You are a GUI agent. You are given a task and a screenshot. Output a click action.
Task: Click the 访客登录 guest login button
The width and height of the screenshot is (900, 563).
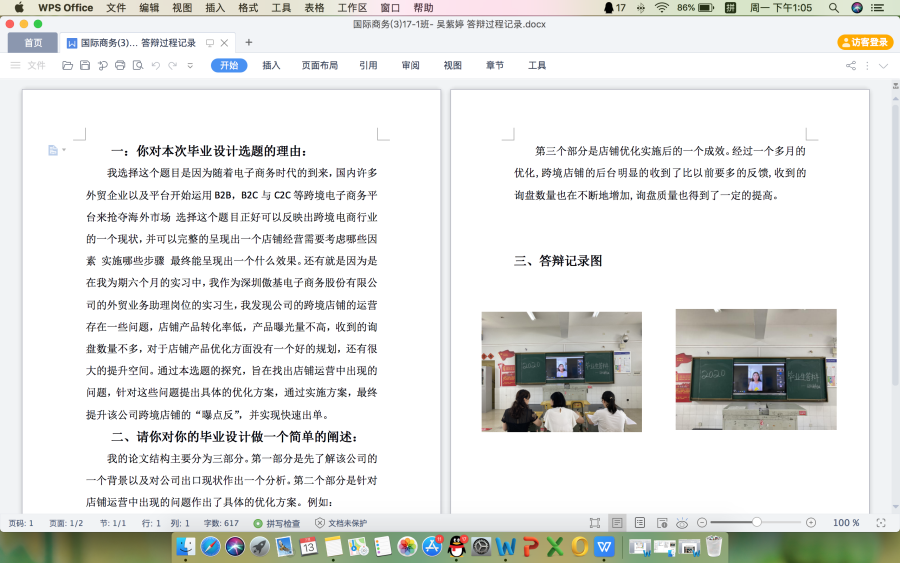(x=865, y=42)
